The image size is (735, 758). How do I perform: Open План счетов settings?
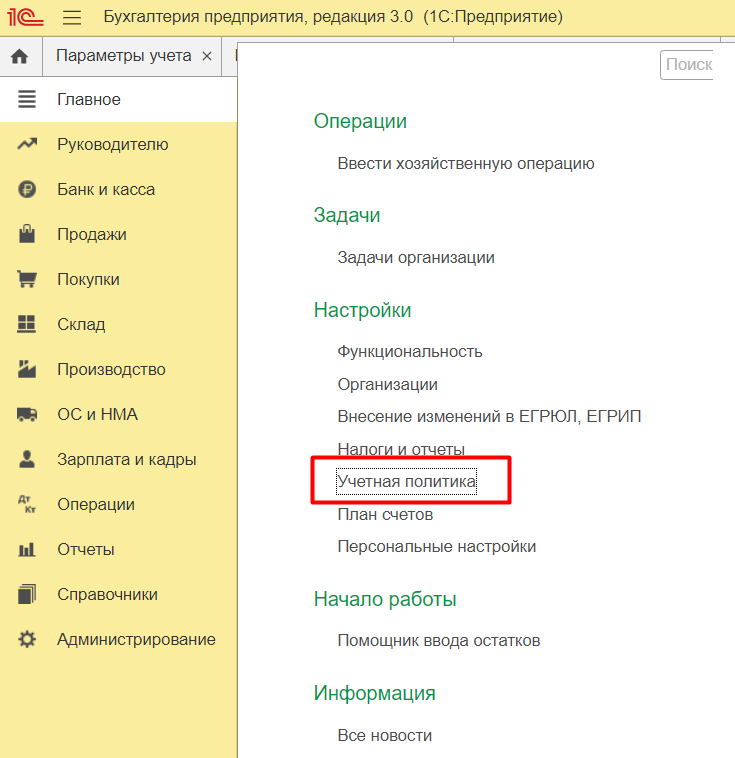pos(385,515)
